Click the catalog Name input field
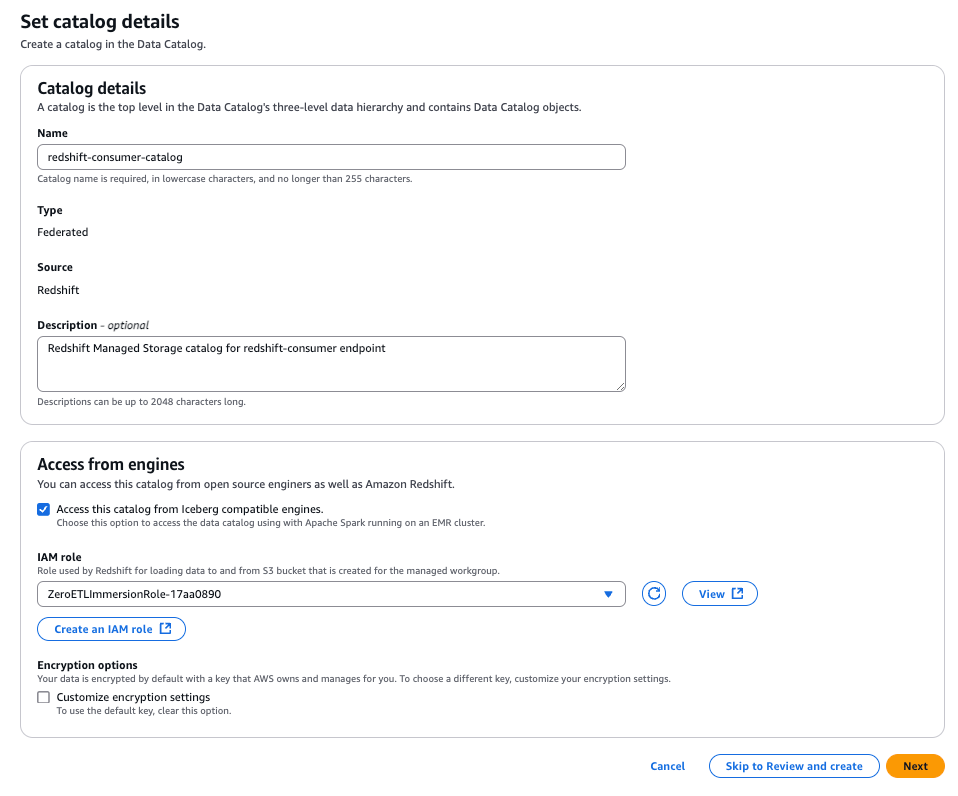Screen dimensions: 958x796 pyautogui.click(x=331, y=157)
